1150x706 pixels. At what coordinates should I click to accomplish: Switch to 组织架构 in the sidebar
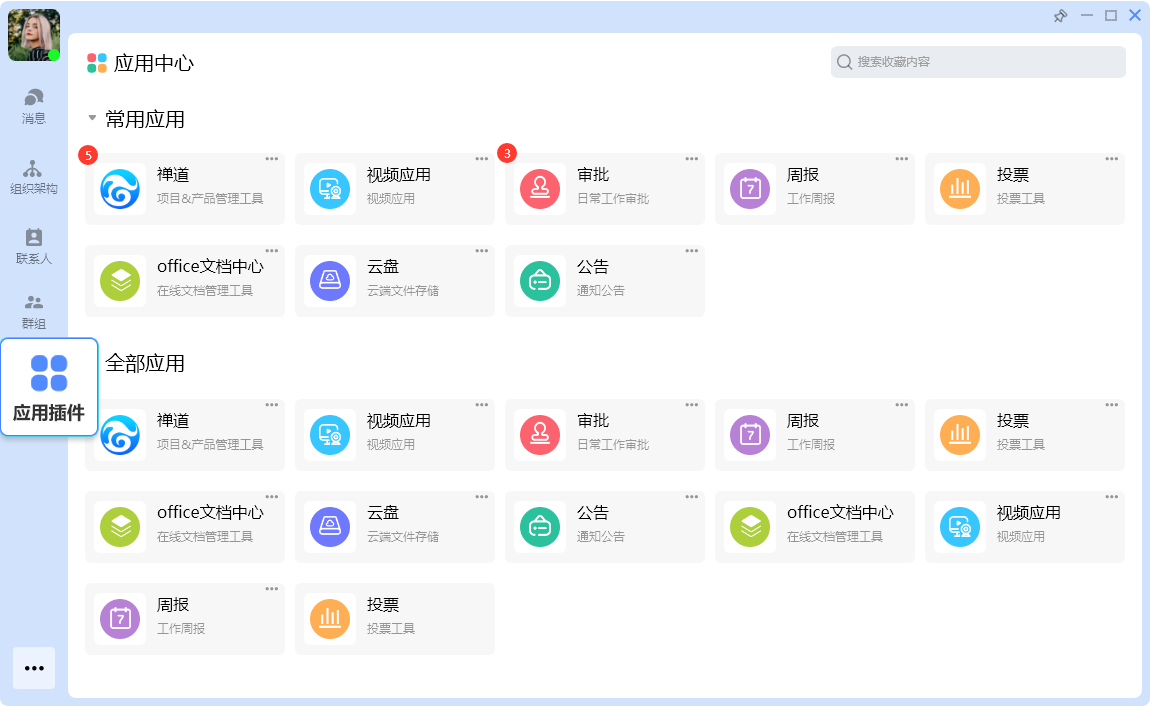34,176
